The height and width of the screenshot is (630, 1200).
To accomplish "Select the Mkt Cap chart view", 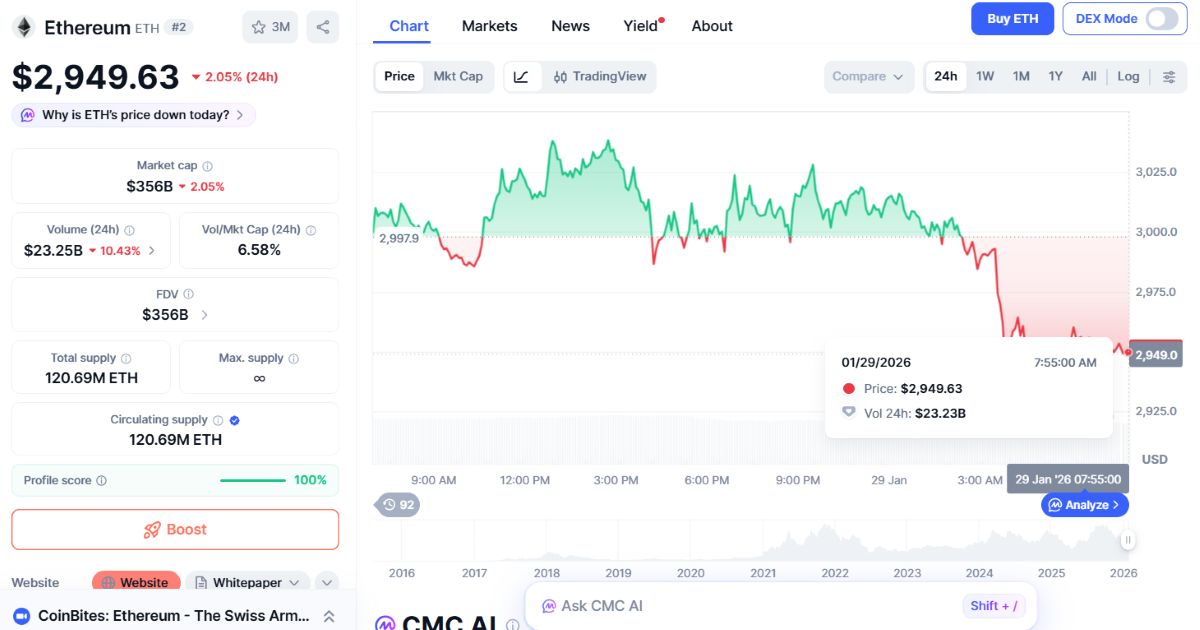I will [458, 77].
